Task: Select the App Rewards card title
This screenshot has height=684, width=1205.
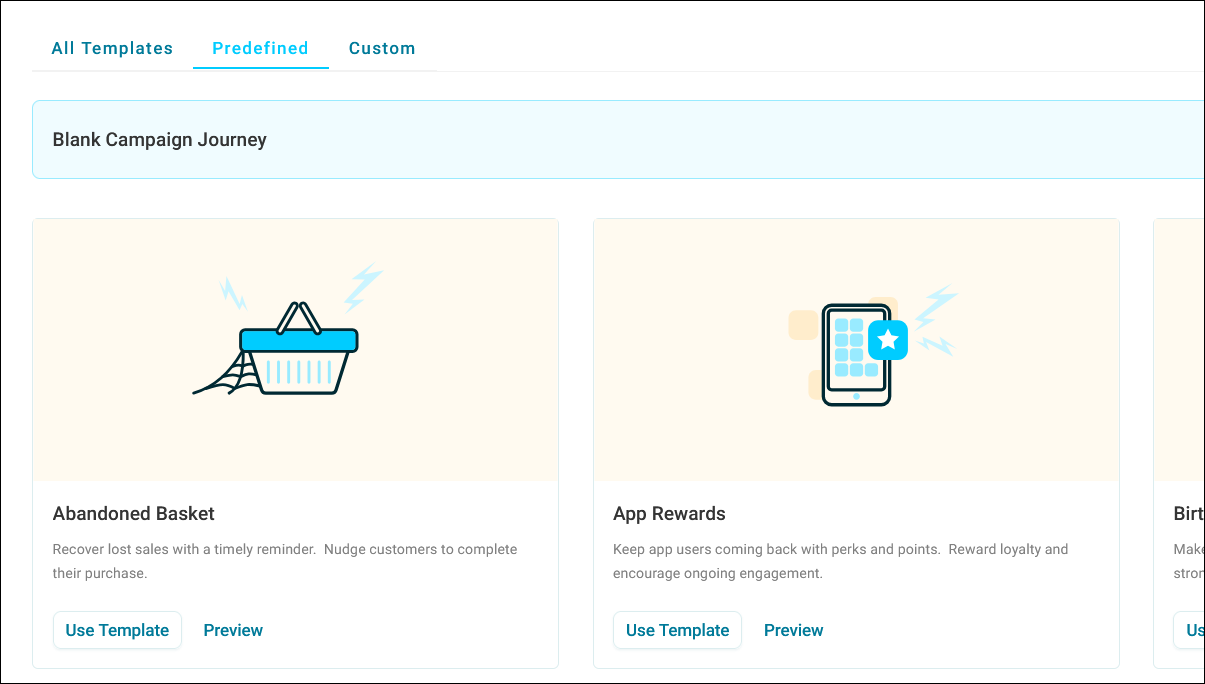Action: pos(669,514)
